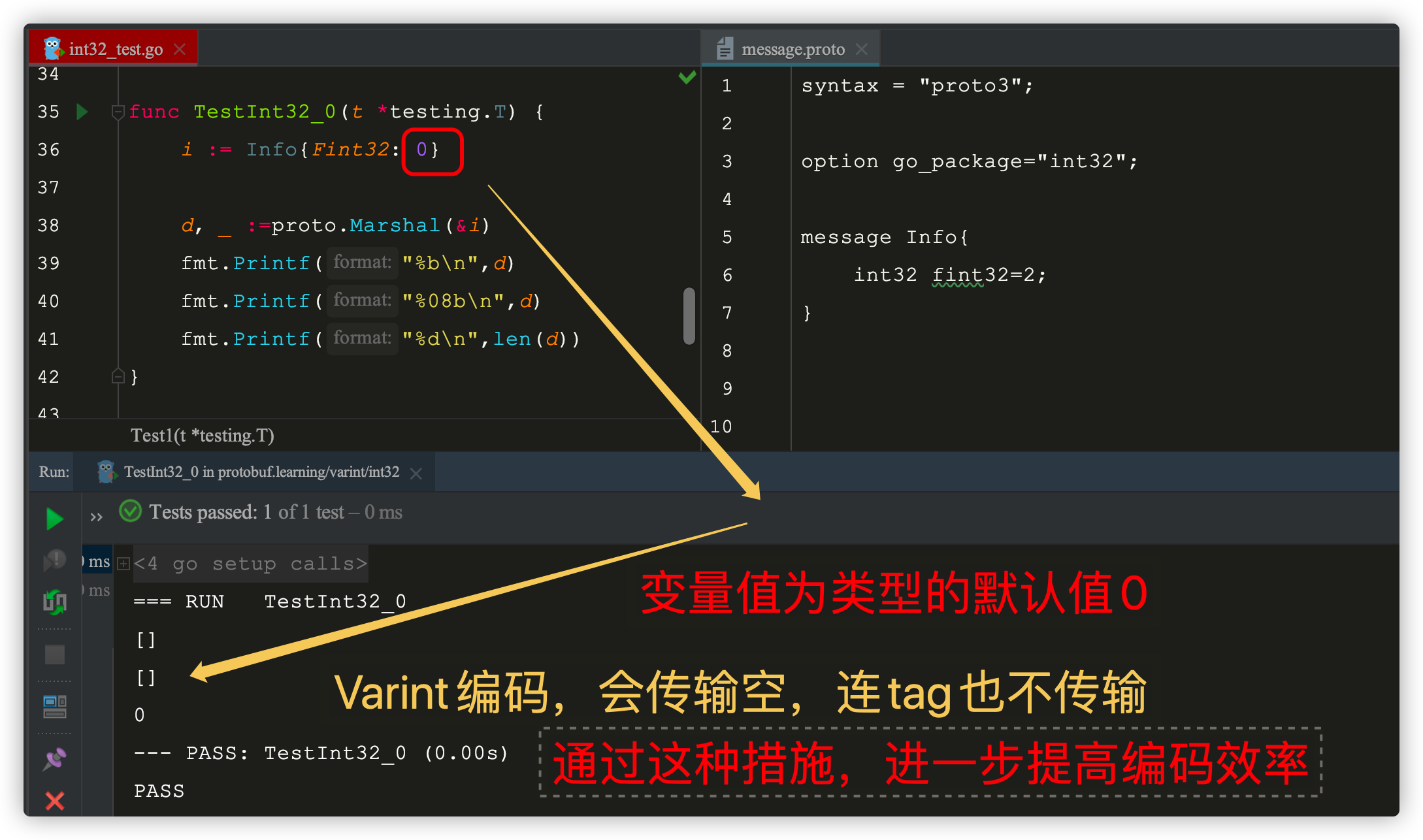This screenshot has width=1423, height=840.
Task: Switch to int32_test.go tab
Action: coord(115,50)
